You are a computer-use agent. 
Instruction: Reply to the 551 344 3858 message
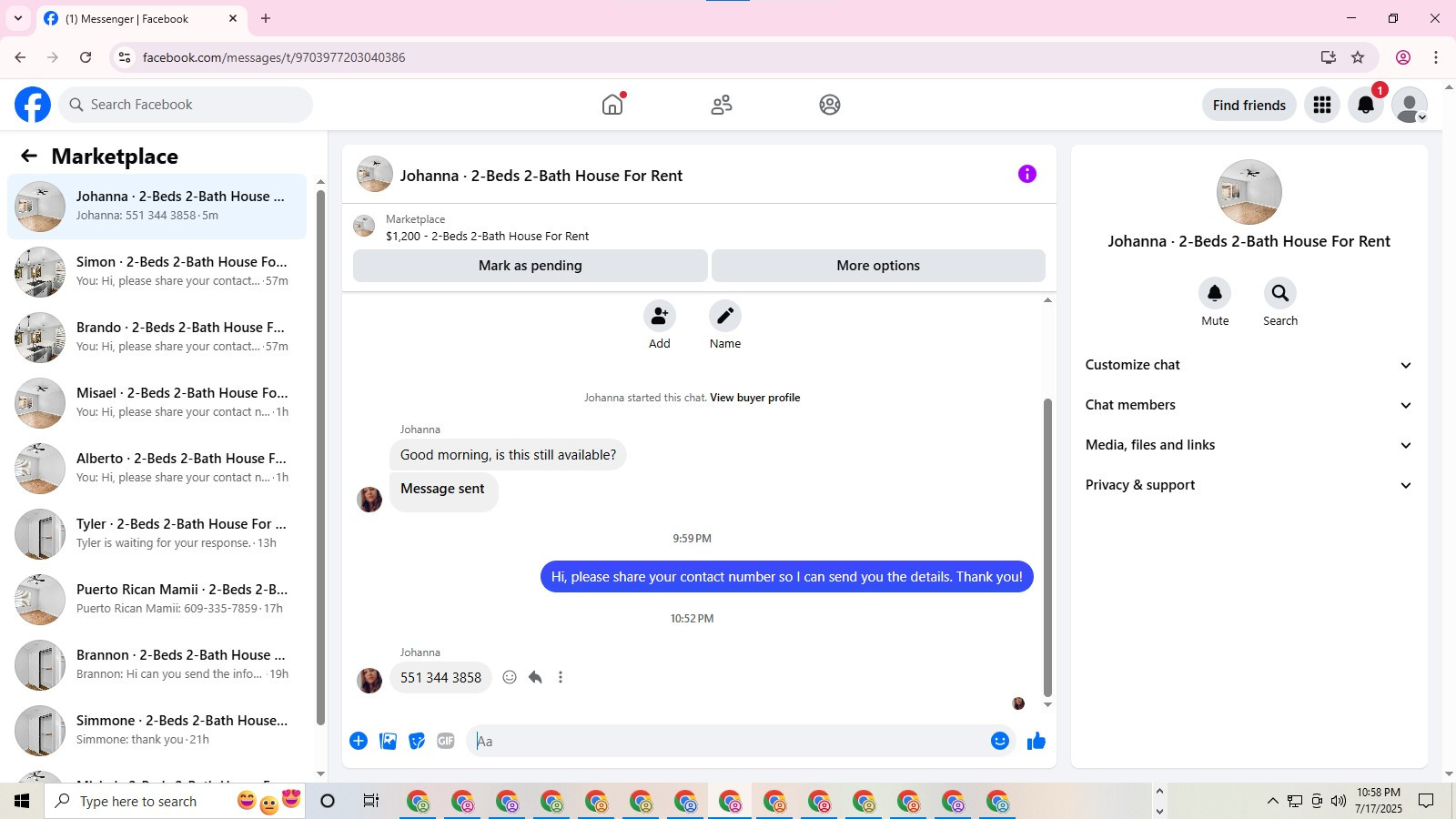click(x=535, y=677)
